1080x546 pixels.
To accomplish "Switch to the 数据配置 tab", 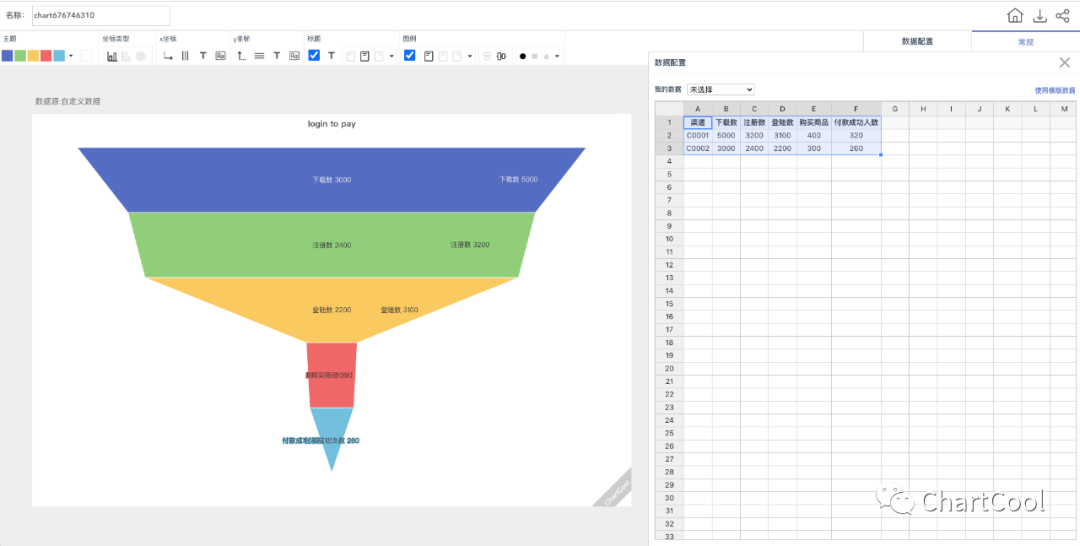I will 917,41.
